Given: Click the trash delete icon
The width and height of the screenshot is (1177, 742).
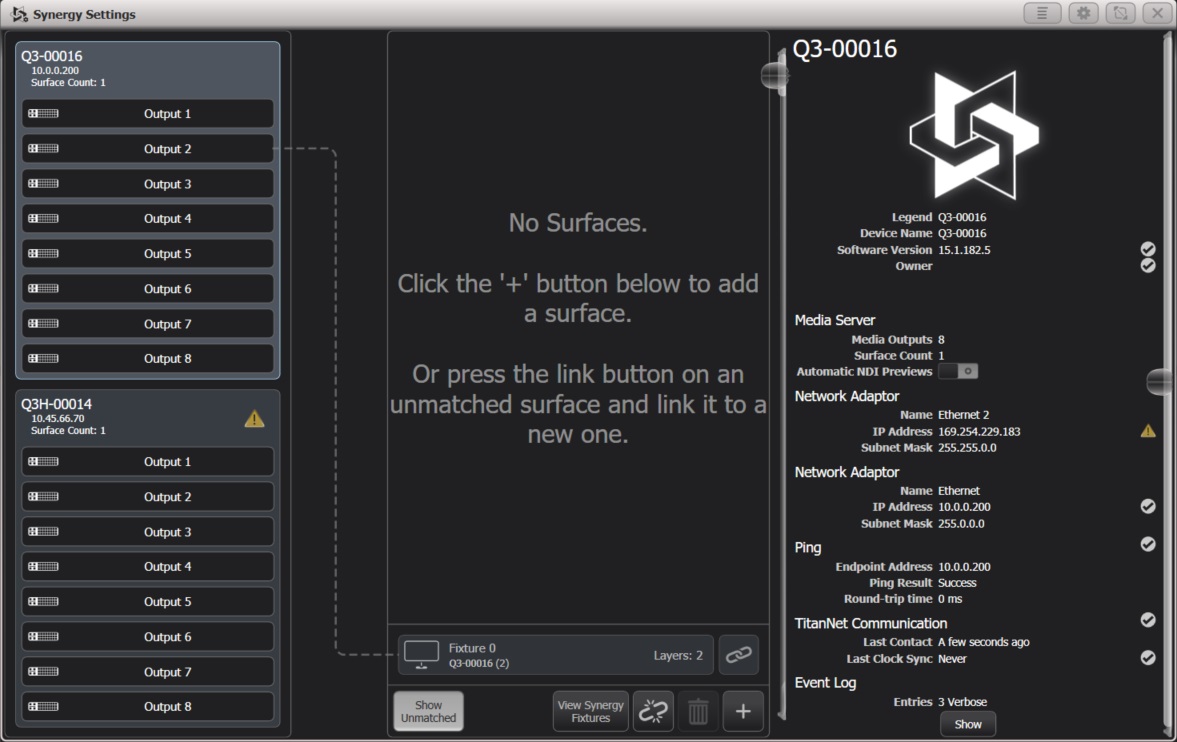Looking at the screenshot, I should point(698,711).
